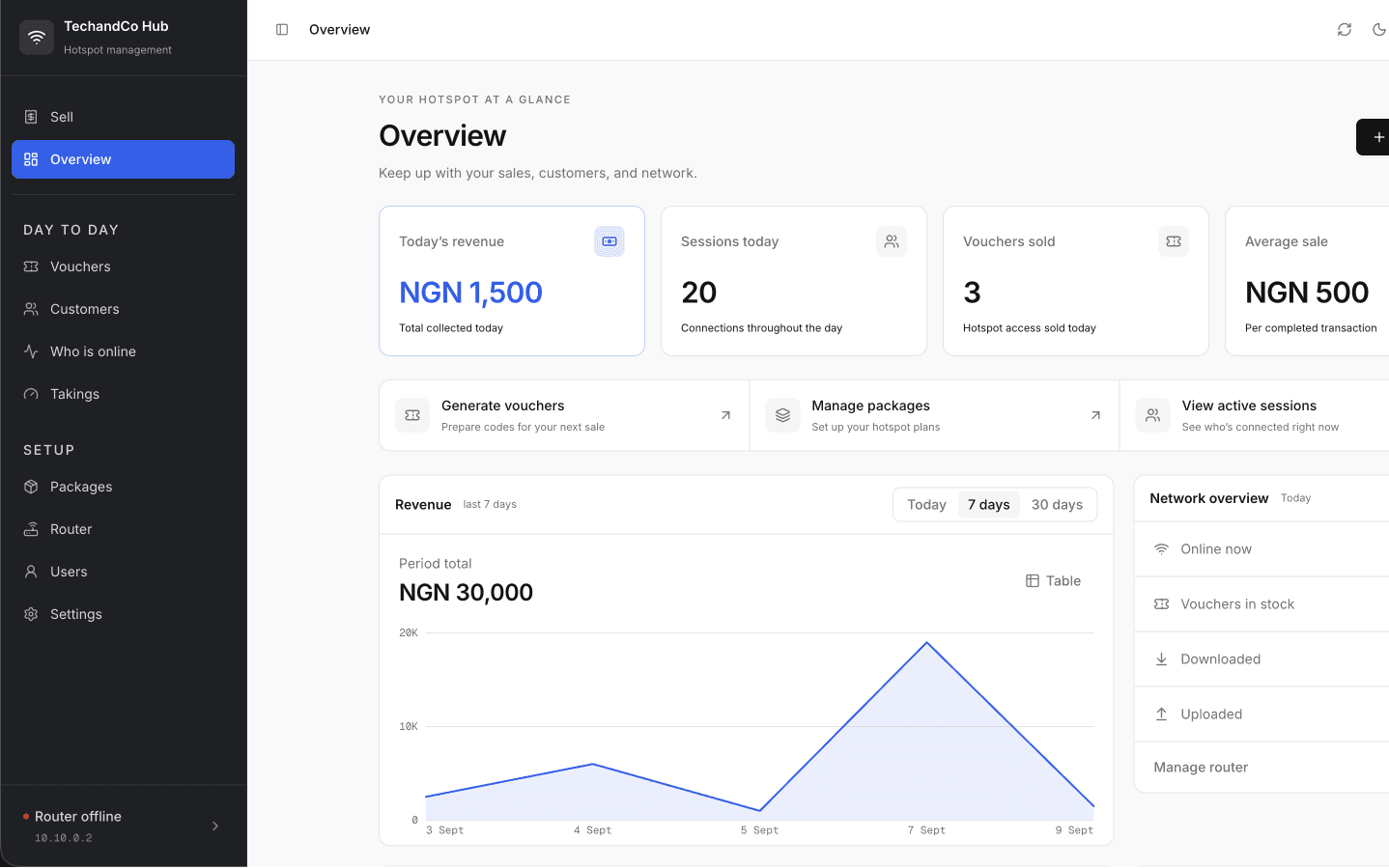
Task: Open the Generate vouchers quick action
Action: click(564, 415)
